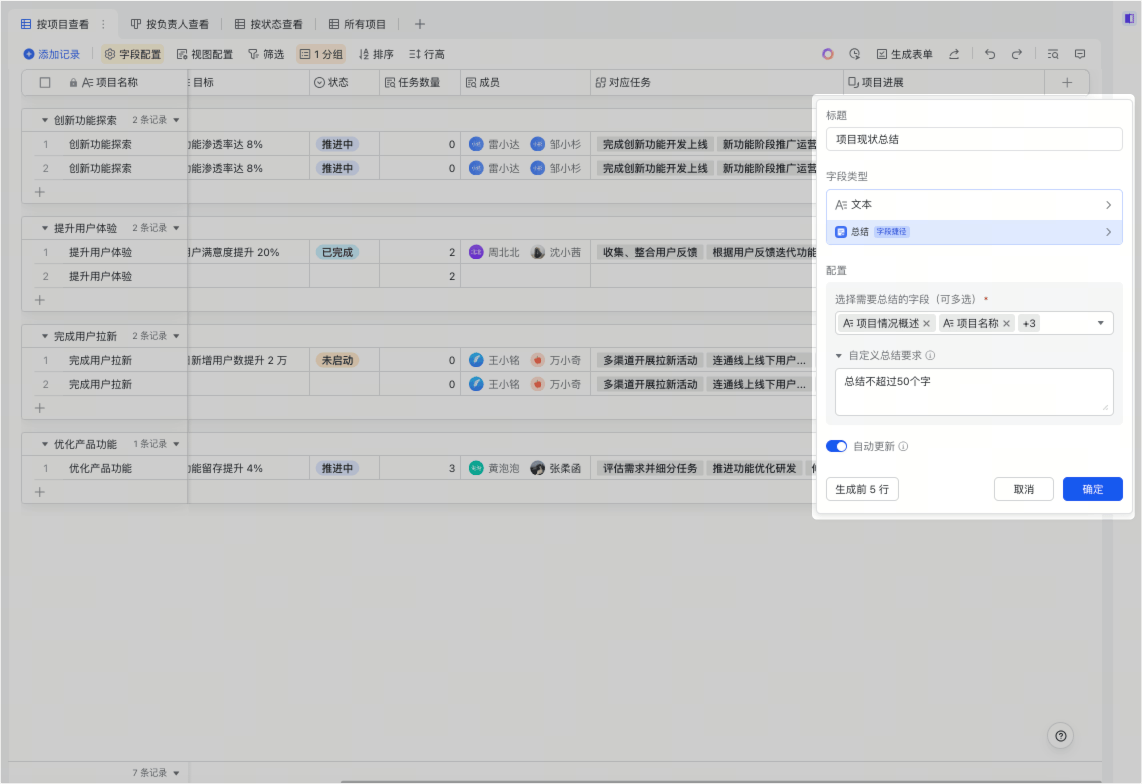The width and height of the screenshot is (1142, 784).
Task: Open the comments icon in toolbar
Action: (x=1080, y=54)
